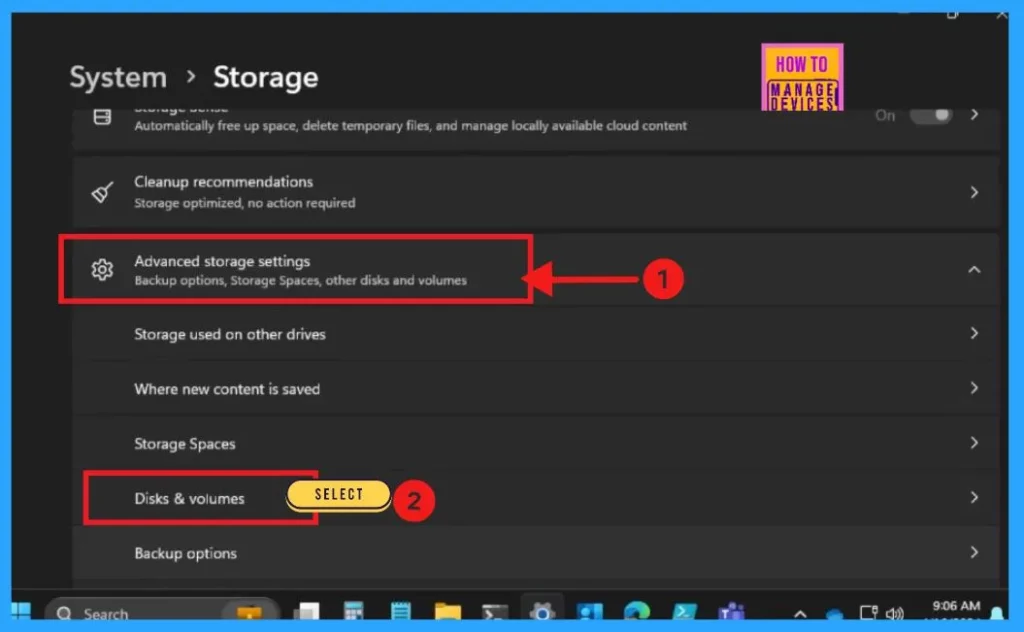1024x632 pixels.
Task: Go back to System in breadcrumb
Action: coord(118,78)
